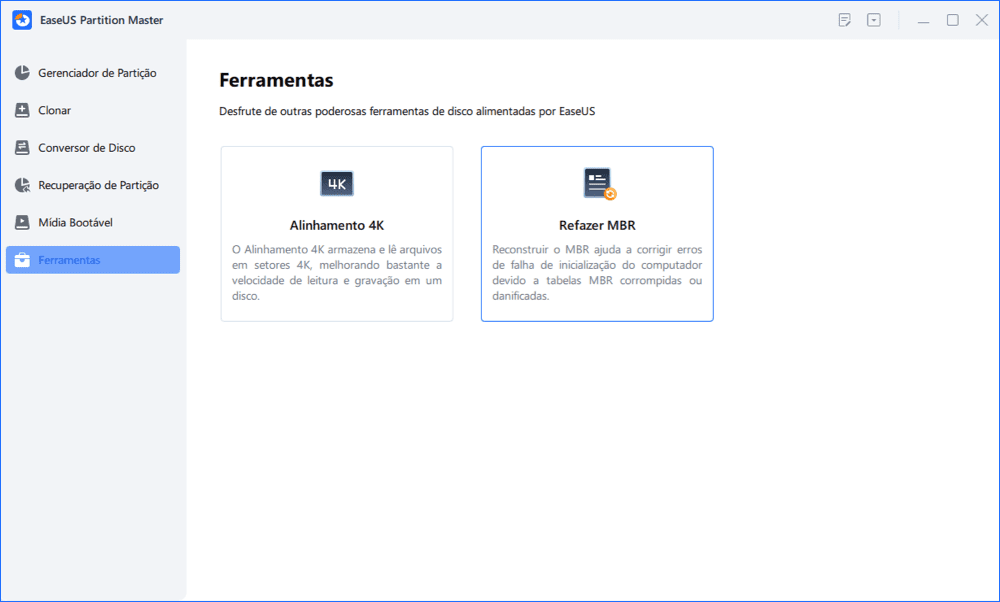
Task: Click the Alinhamento 4K description text
Action: 337,272
